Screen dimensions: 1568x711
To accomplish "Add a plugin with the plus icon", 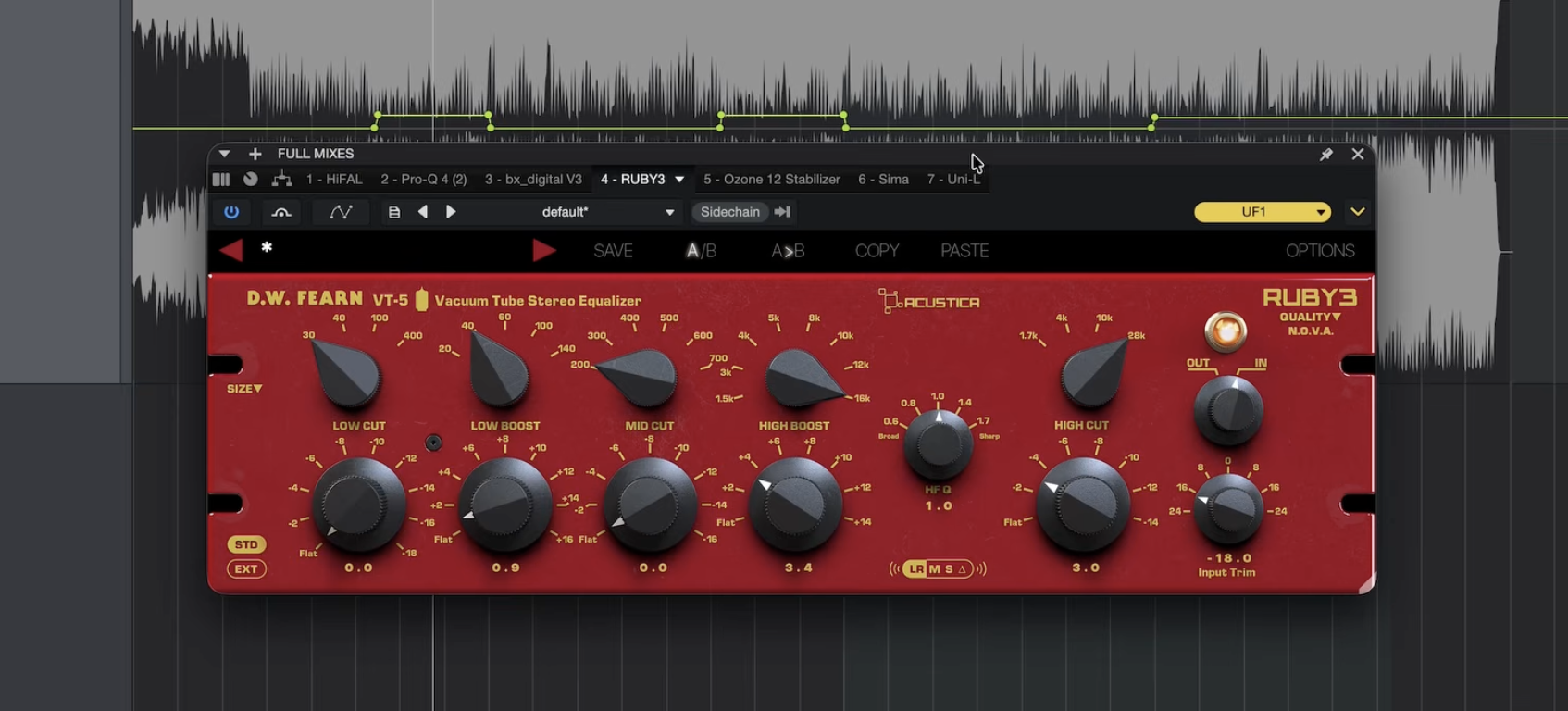I will pyautogui.click(x=255, y=154).
